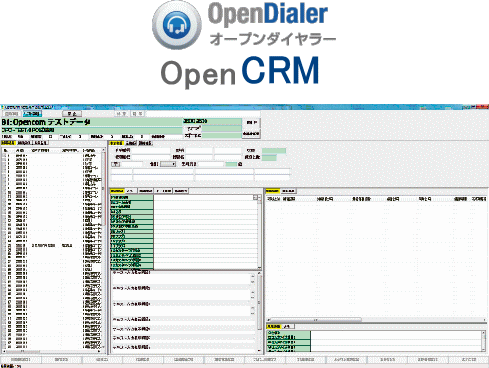
Task: Click the small postal code button in customer form
Action: tap(115, 164)
